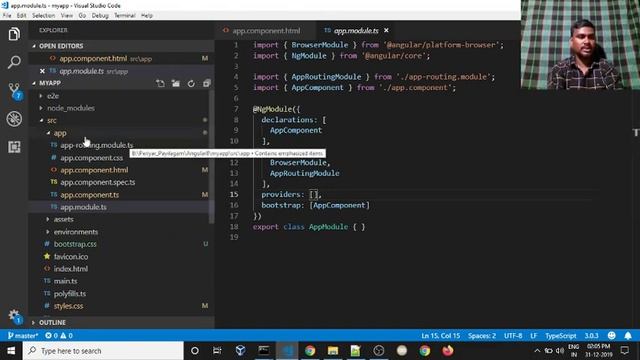The image size is (640, 360).
Task: Open app.component.css in file tree
Action: tap(91, 158)
